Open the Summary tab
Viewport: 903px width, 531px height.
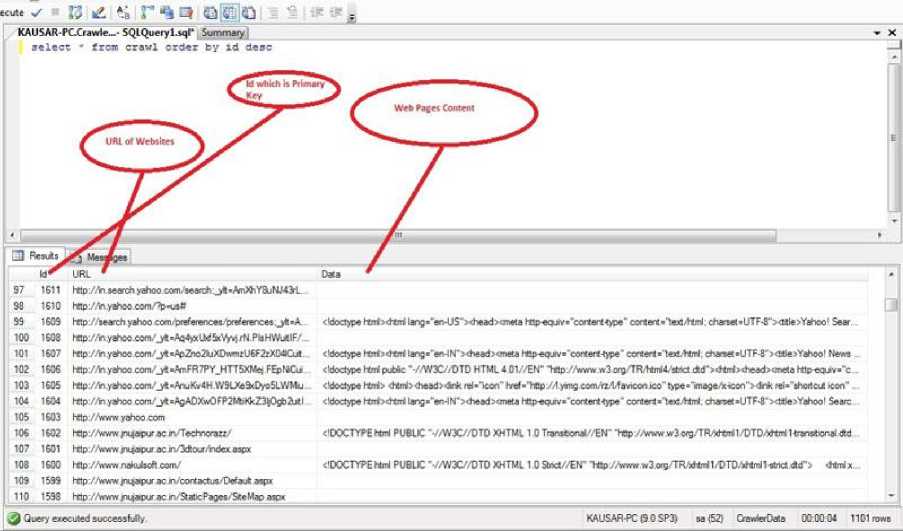223,33
